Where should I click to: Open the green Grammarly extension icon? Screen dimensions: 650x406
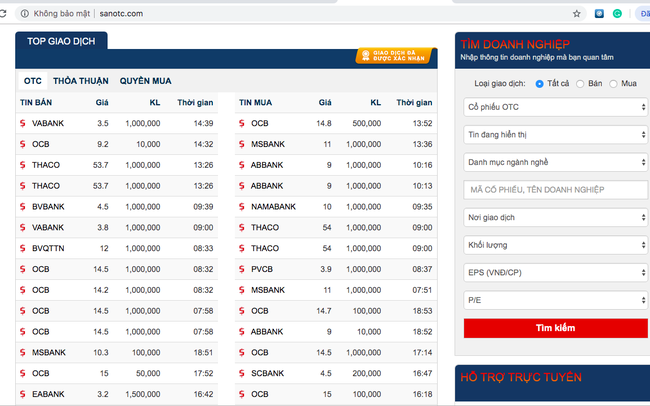coord(617,14)
